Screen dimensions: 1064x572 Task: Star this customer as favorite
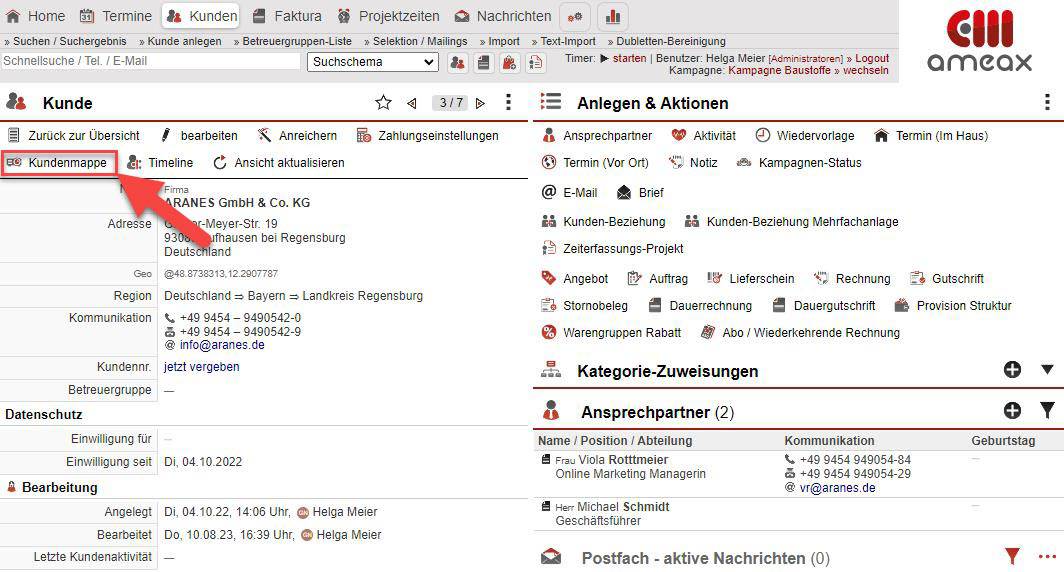coord(383,103)
